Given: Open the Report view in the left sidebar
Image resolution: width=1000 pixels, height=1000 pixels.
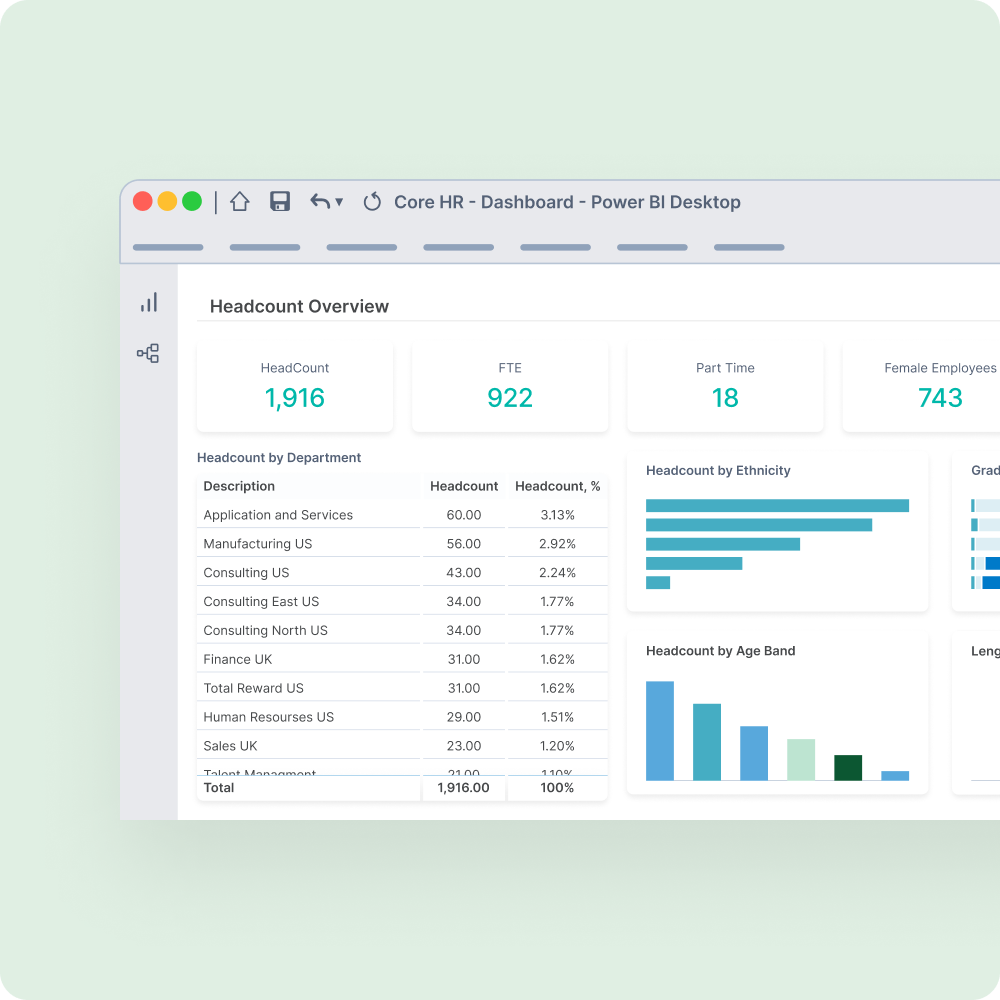Looking at the screenshot, I should (x=148, y=302).
